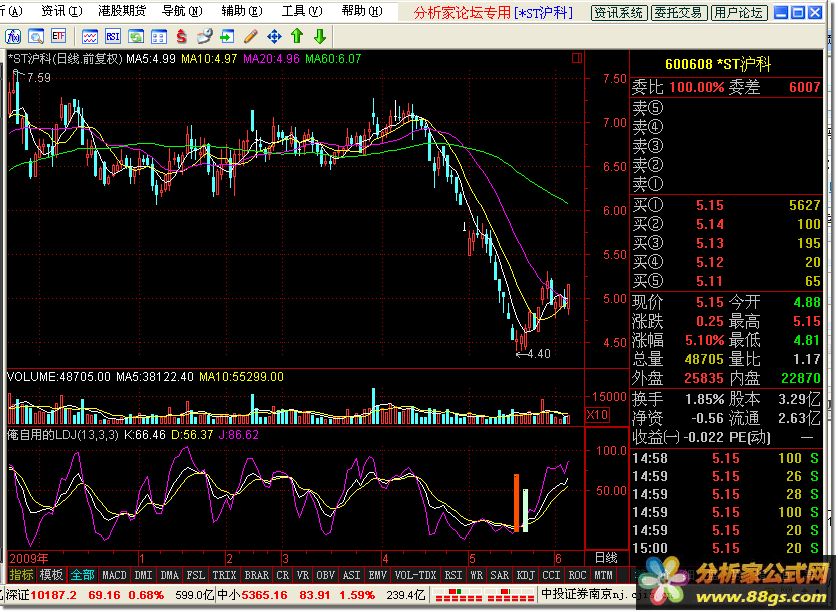Click the green refresh window icon
The image size is (838, 612).
point(136,36)
